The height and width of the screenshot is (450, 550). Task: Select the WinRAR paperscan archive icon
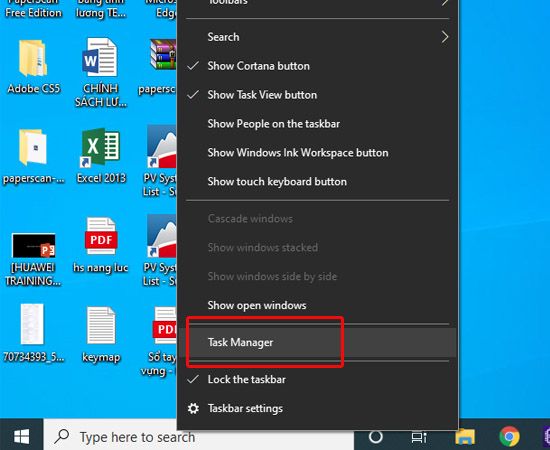coord(163,54)
